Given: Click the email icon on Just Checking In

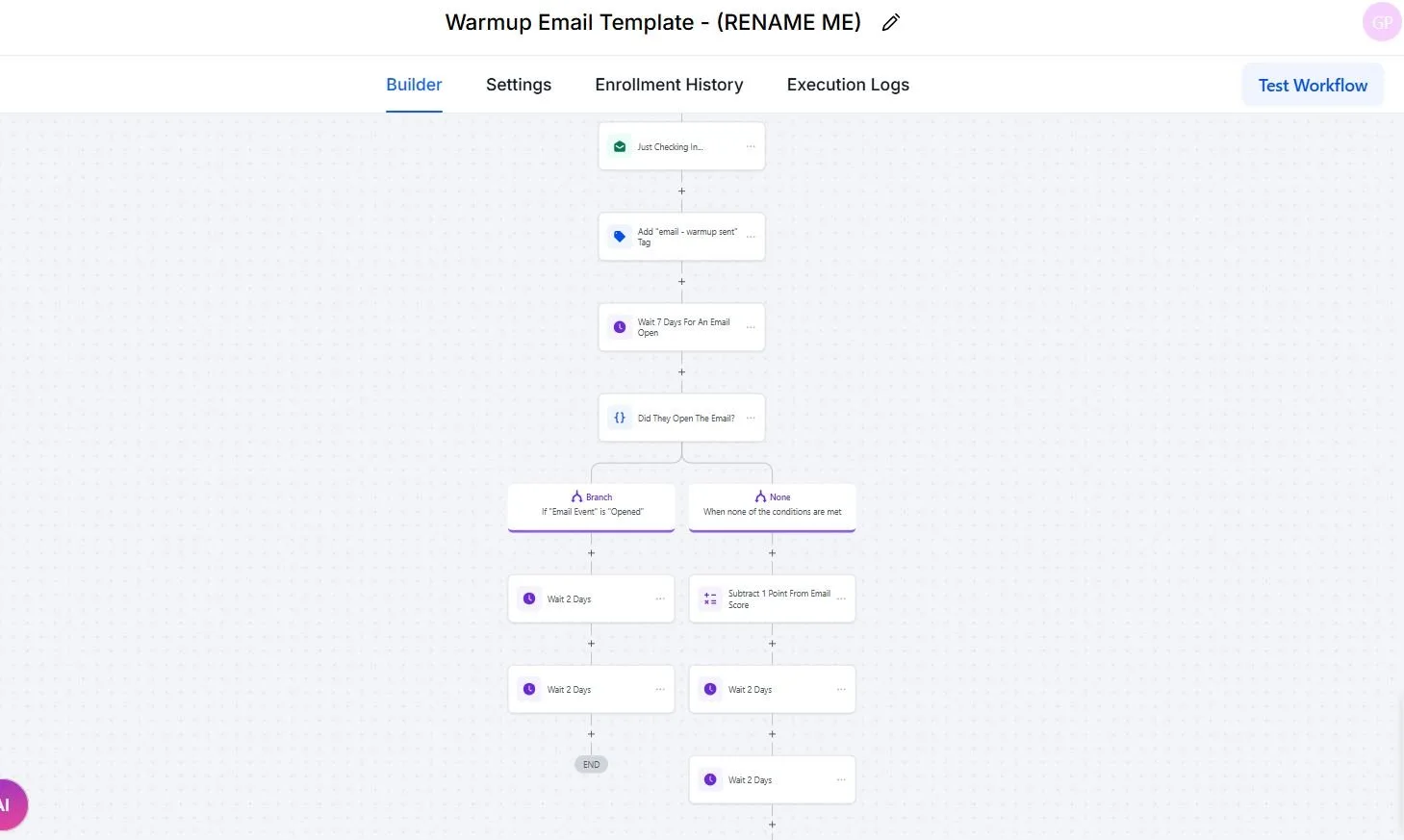Looking at the screenshot, I should point(620,146).
